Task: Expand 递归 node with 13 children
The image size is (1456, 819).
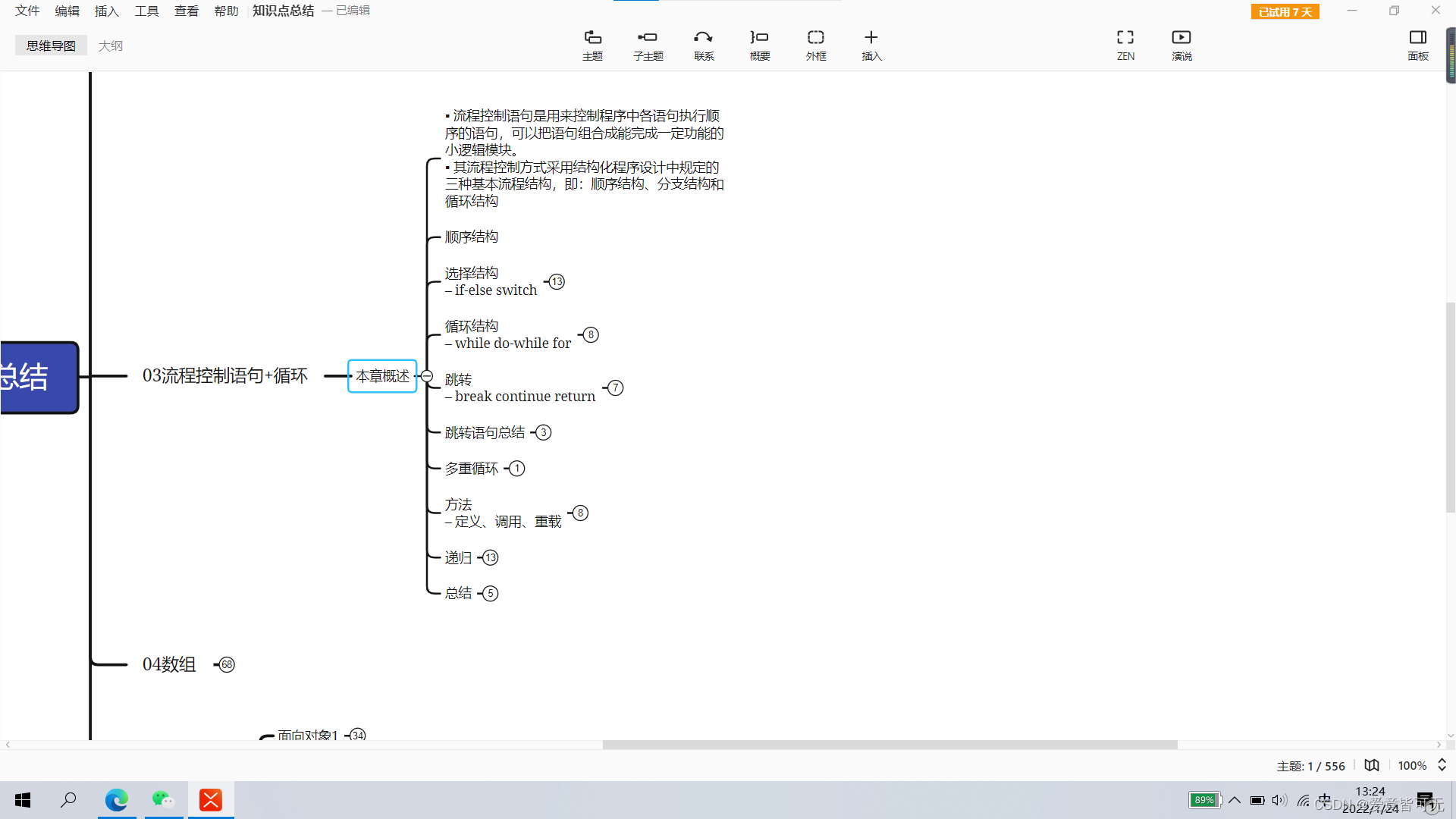Action: pyautogui.click(x=491, y=558)
